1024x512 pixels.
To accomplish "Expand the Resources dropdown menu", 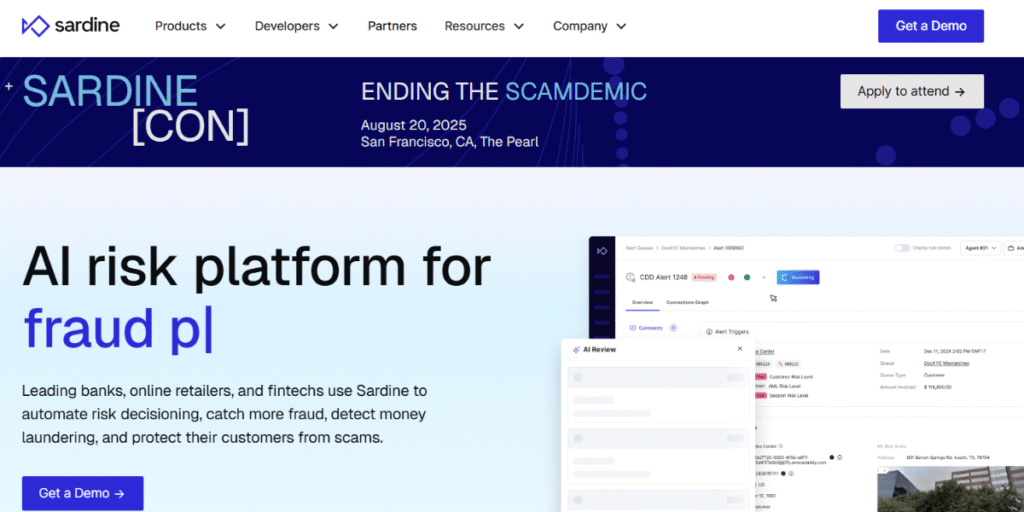I will click(484, 26).
